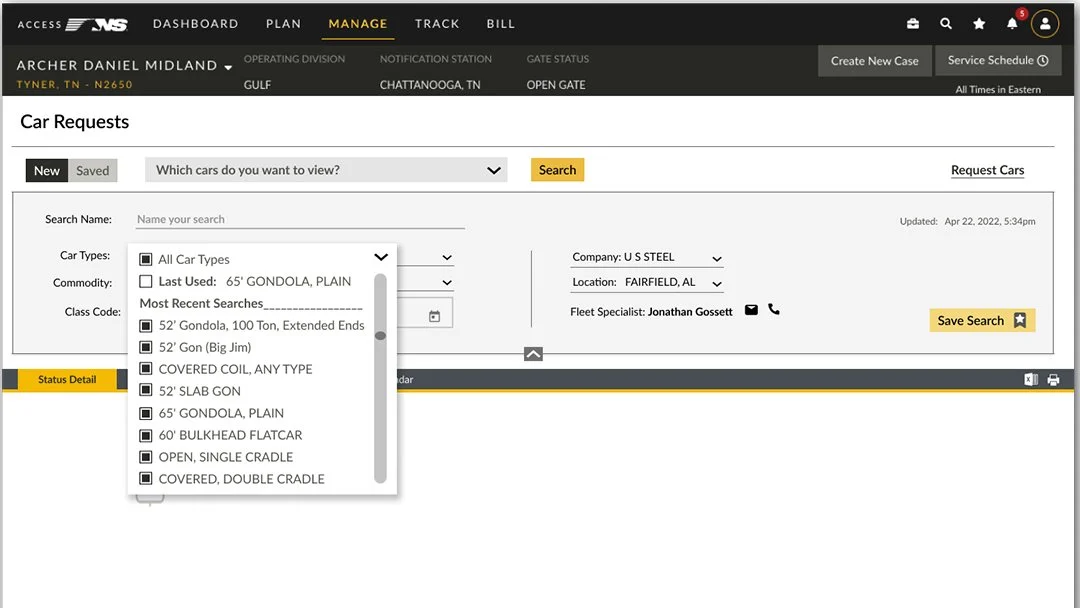The width and height of the screenshot is (1080, 608).
Task: Open the notifications bell with 5 alerts
Action: click(1012, 22)
